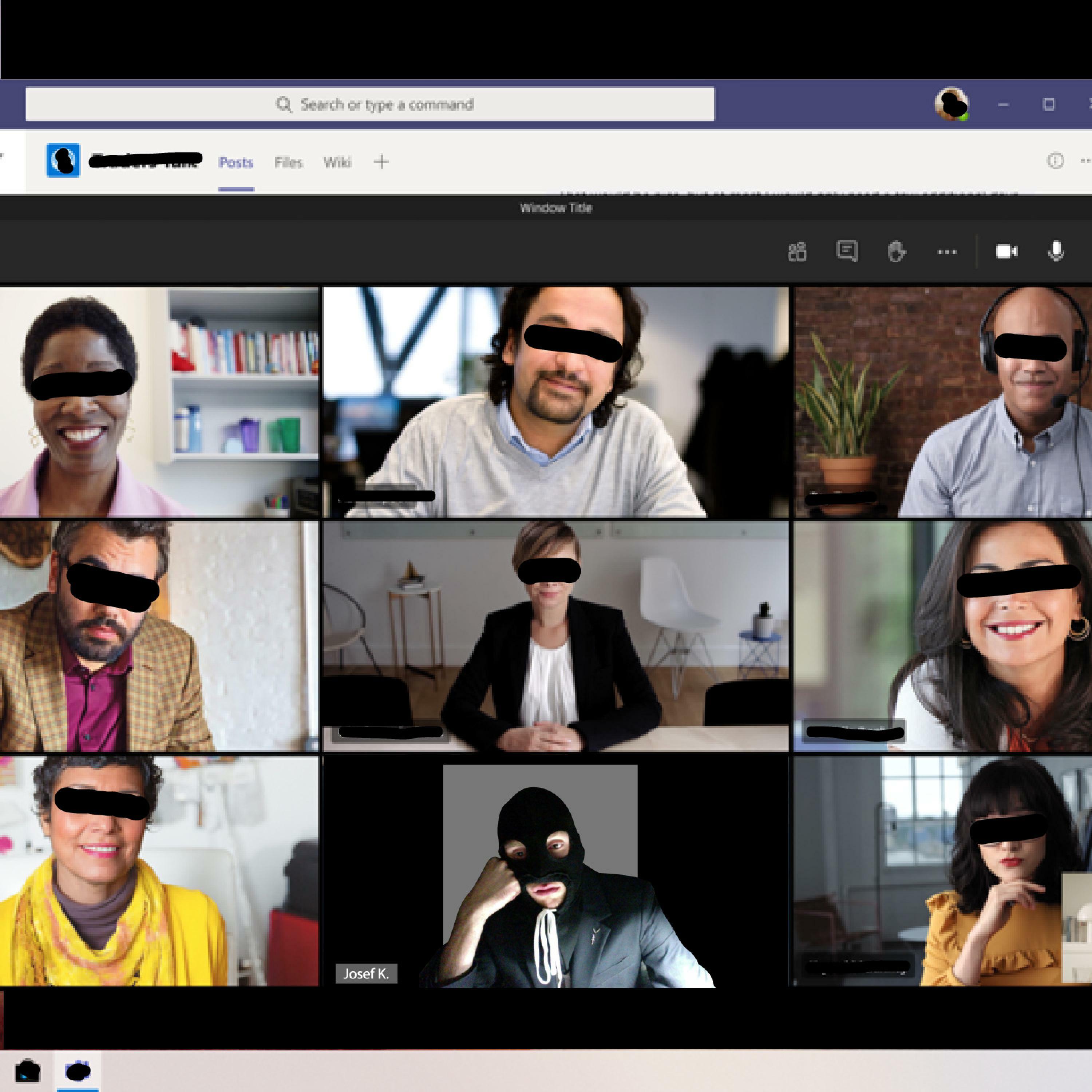Toggle the camera on or off
Viewport: 1092px width, 1092px height.
1006,251
